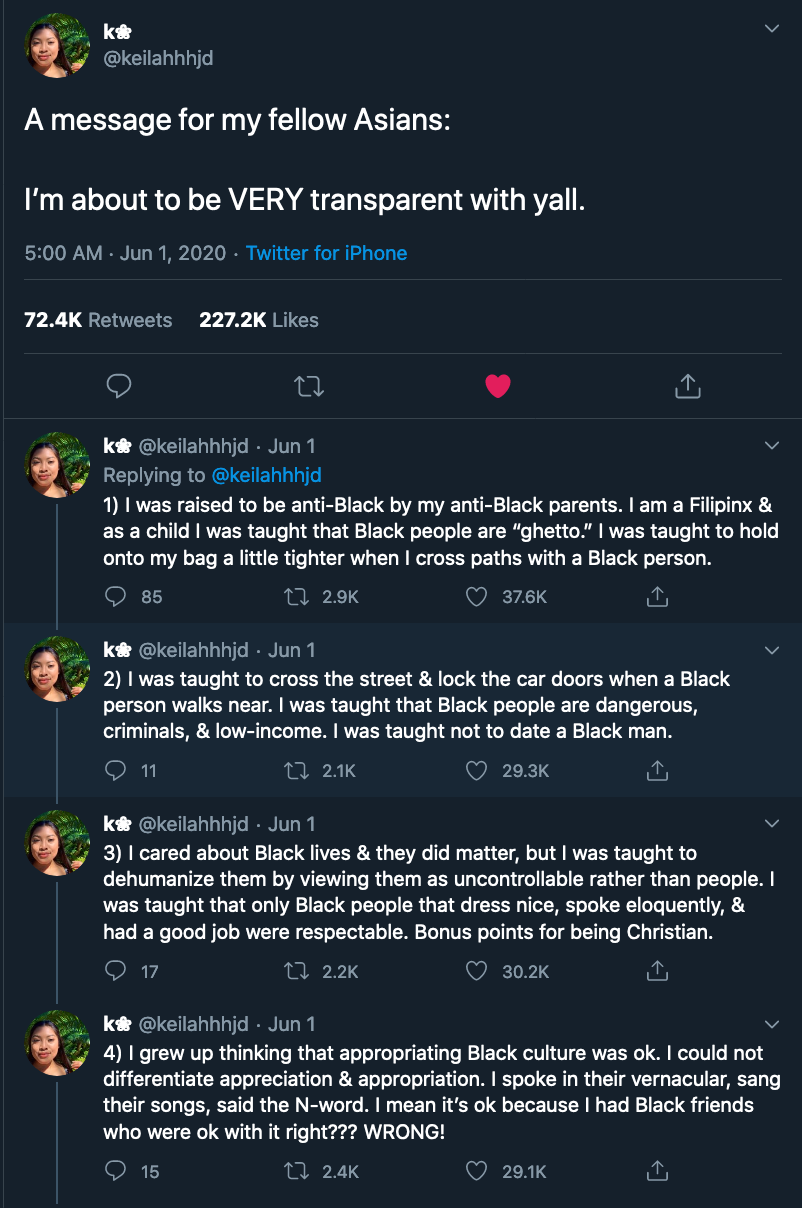
Task: Like the tweet with 29.3K likes
Action: point(477,771)
